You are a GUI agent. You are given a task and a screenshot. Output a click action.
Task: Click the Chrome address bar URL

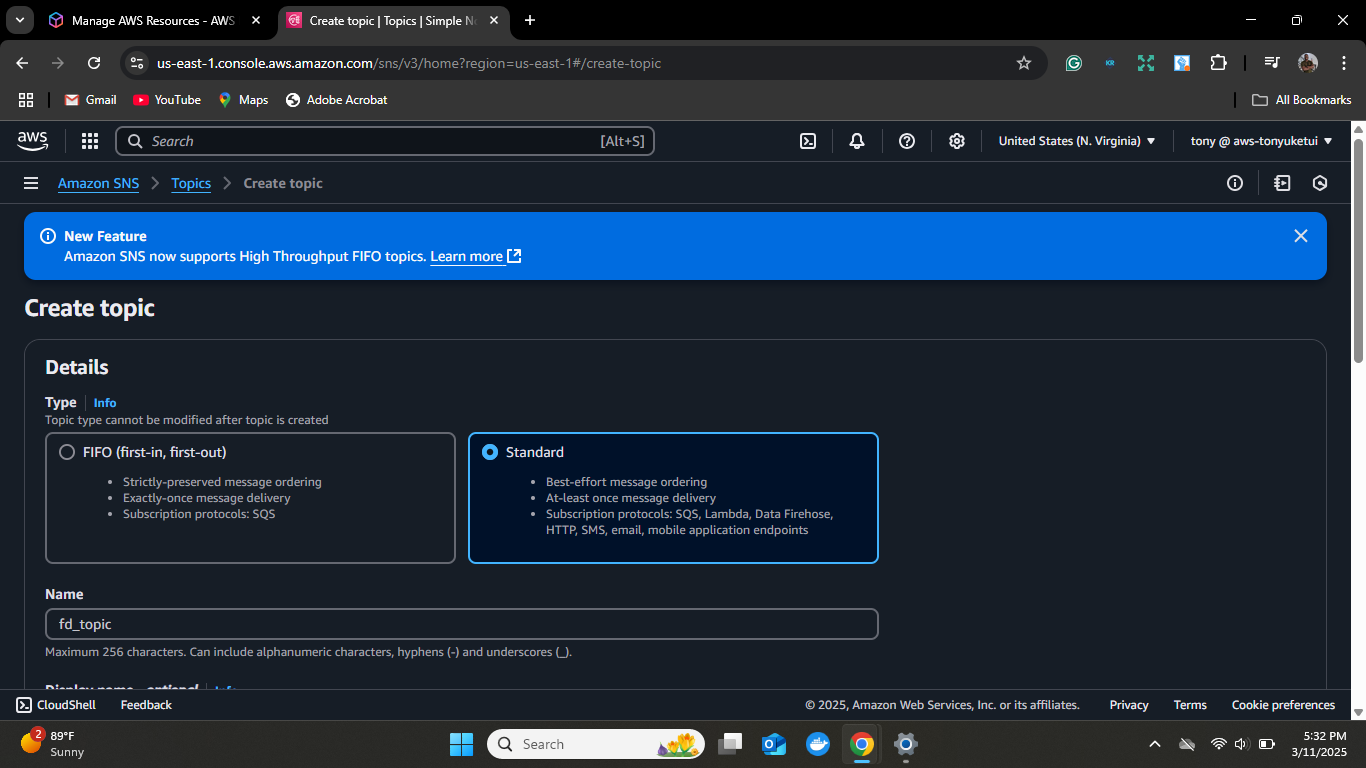tap(409, 63)
